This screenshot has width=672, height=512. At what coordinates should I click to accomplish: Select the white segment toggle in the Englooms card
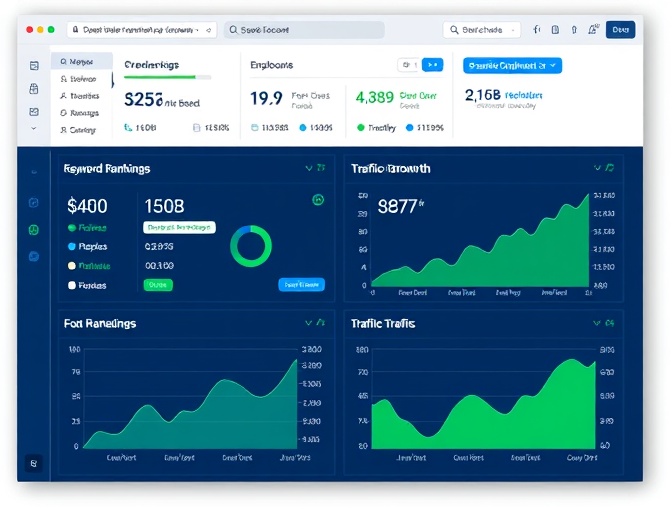click(x=409, y=65)
